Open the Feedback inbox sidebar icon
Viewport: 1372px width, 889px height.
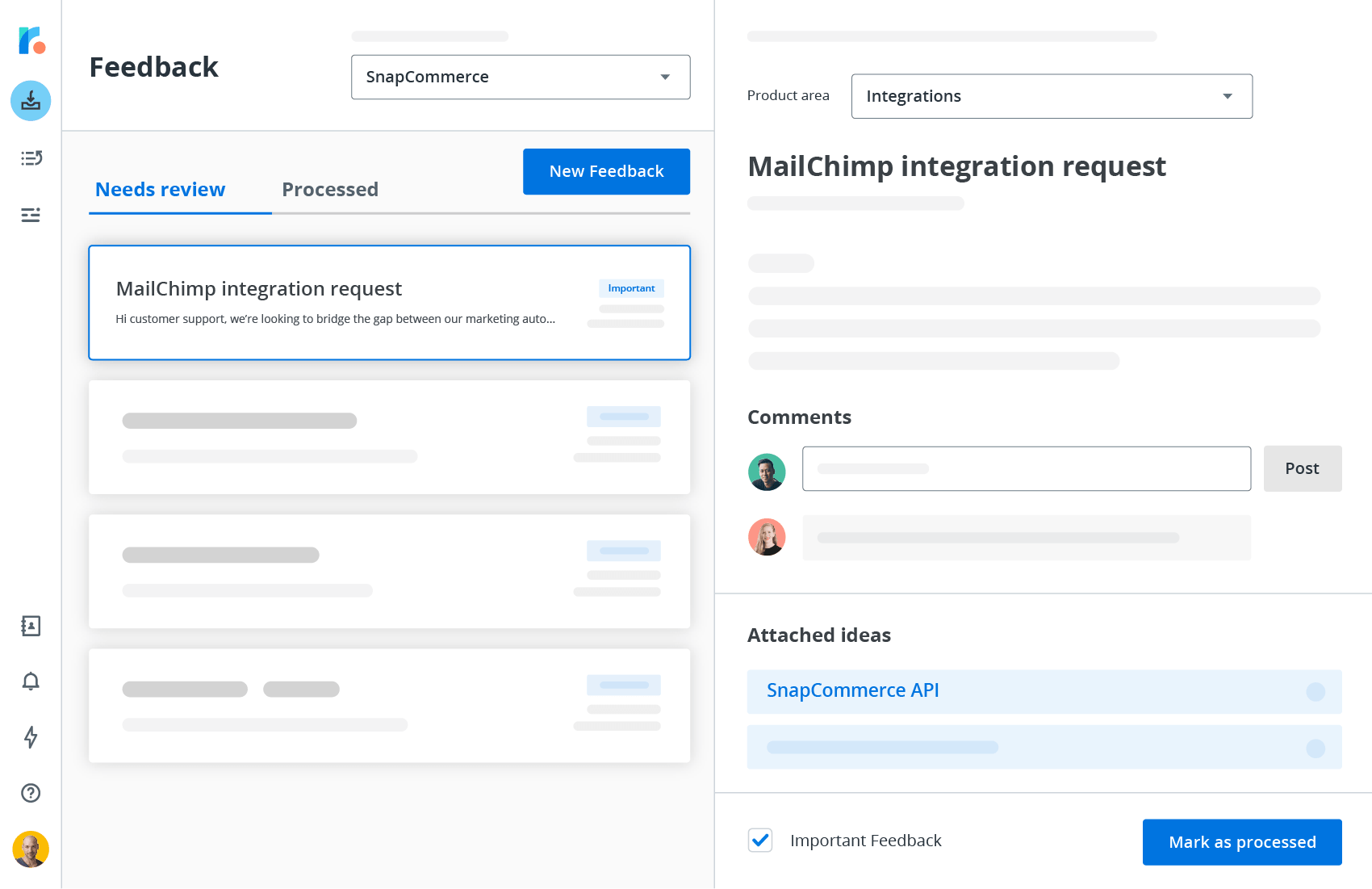click(31, 101)
